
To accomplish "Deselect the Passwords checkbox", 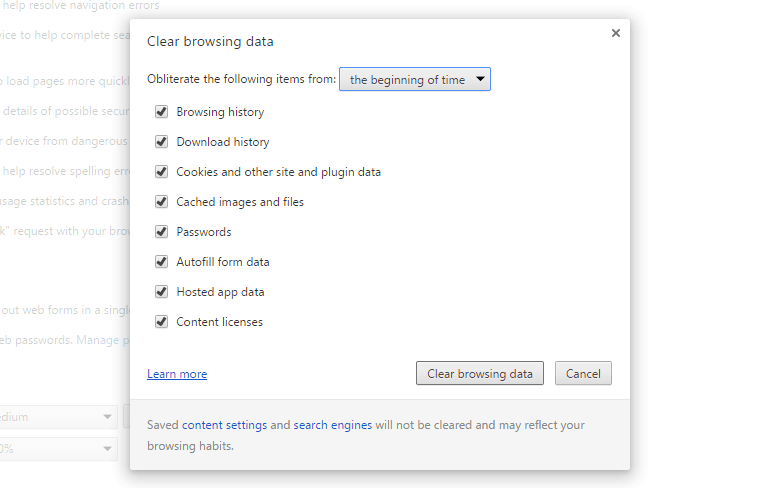I will click(161, 232).
